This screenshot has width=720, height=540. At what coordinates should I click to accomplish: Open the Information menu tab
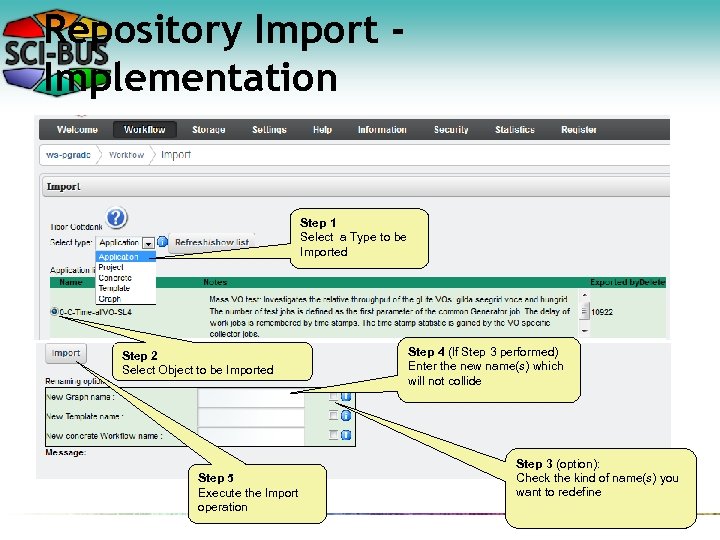click(382, 130)
